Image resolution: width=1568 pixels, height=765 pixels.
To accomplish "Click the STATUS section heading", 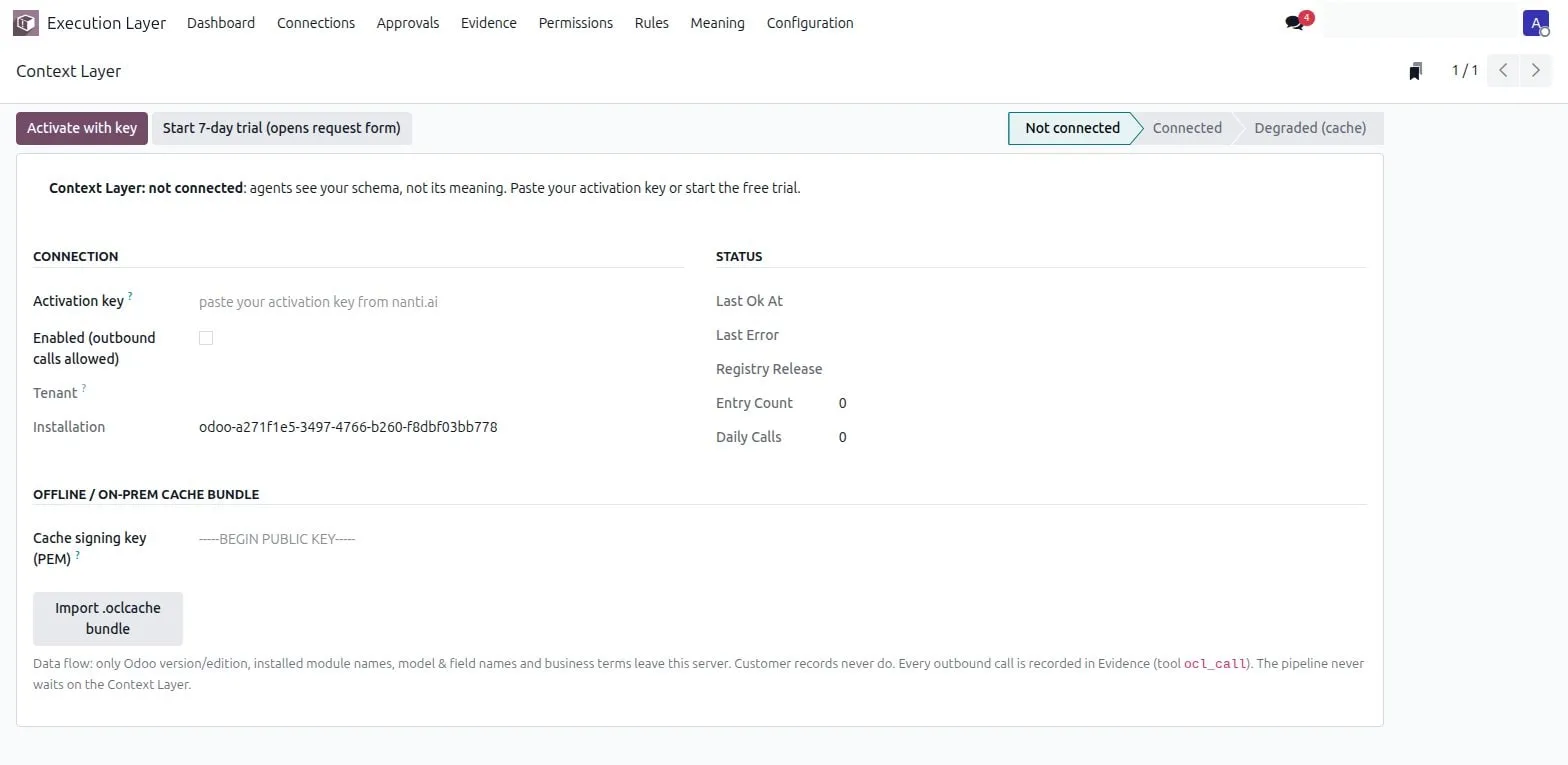I will [739, 257].
